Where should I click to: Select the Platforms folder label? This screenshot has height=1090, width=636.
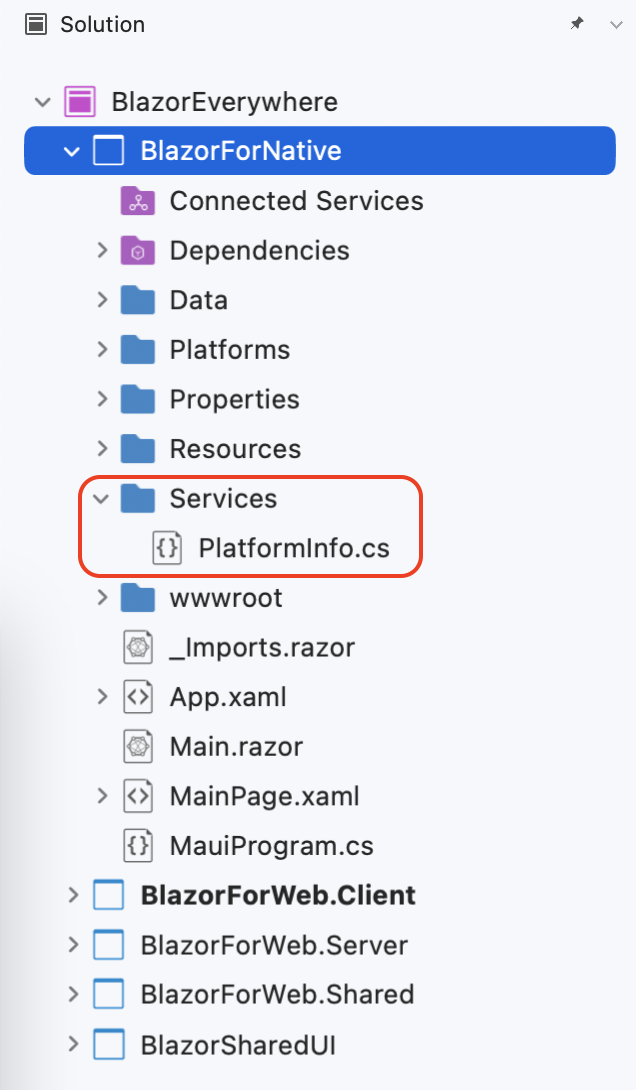tap(230, 350)
